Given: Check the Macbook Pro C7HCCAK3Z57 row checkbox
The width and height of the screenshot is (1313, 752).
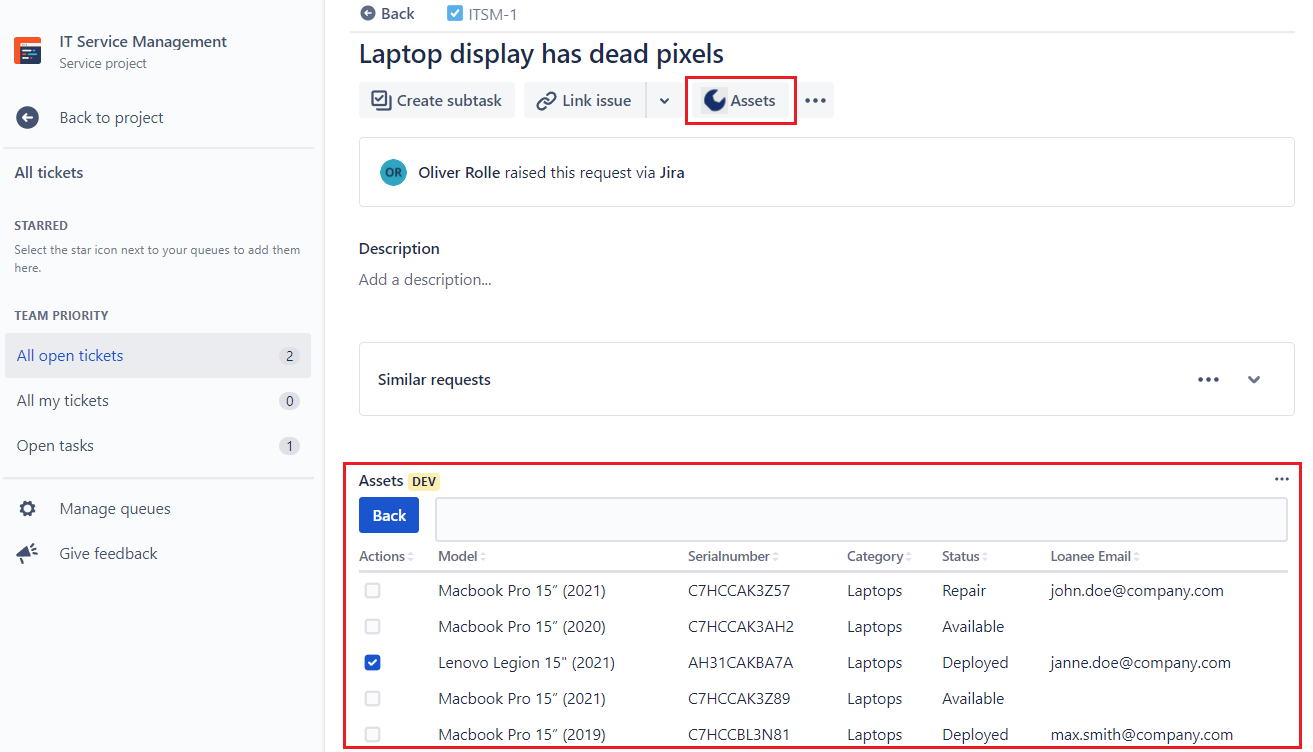Looking at the screenshot, I should pos(372,591).
